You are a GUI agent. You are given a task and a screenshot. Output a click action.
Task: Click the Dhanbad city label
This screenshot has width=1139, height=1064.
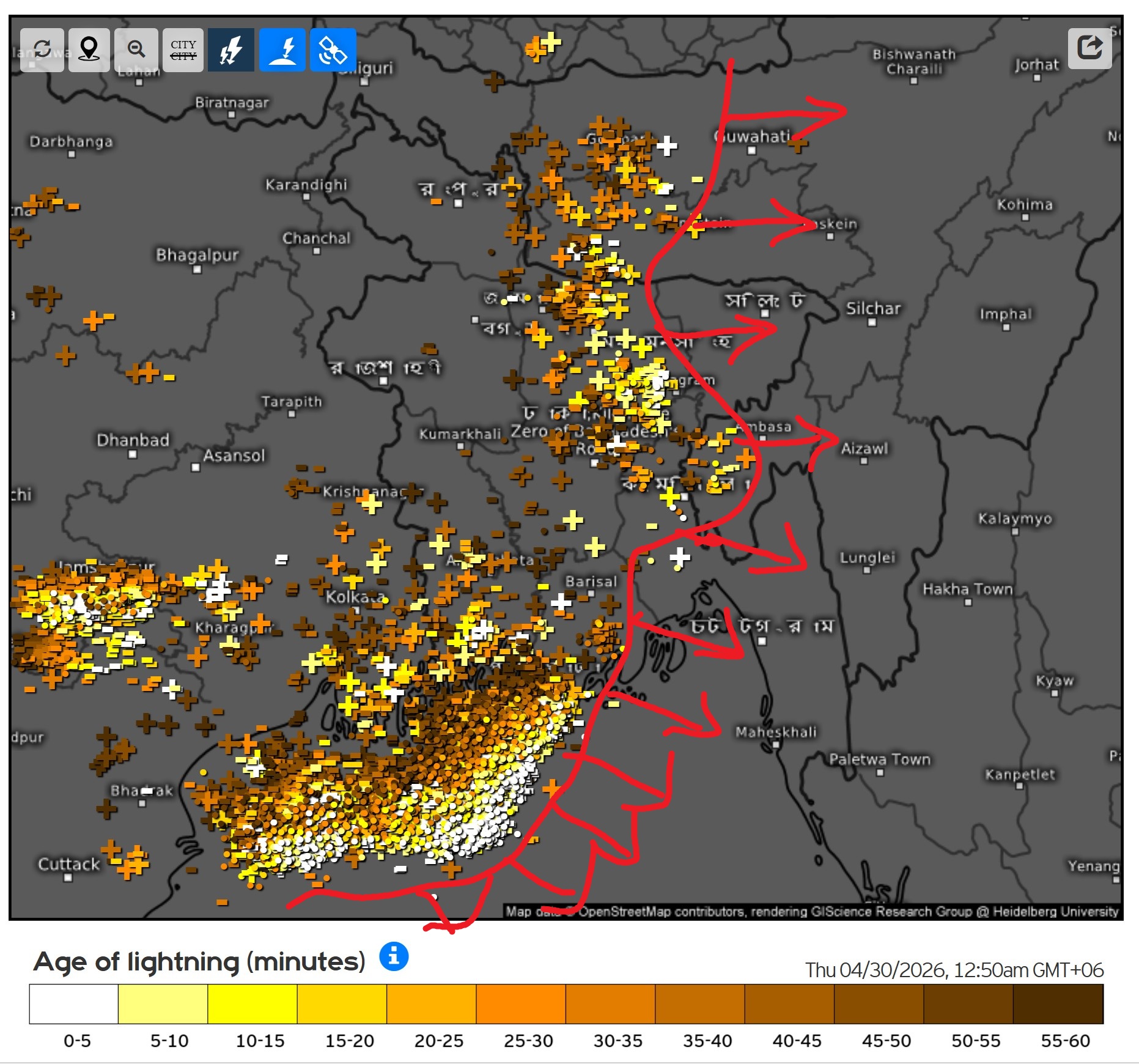(x=133, y=440)
